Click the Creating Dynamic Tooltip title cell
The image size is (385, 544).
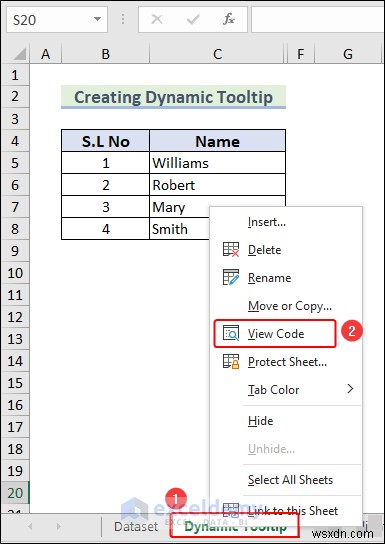tap(173, 97)
